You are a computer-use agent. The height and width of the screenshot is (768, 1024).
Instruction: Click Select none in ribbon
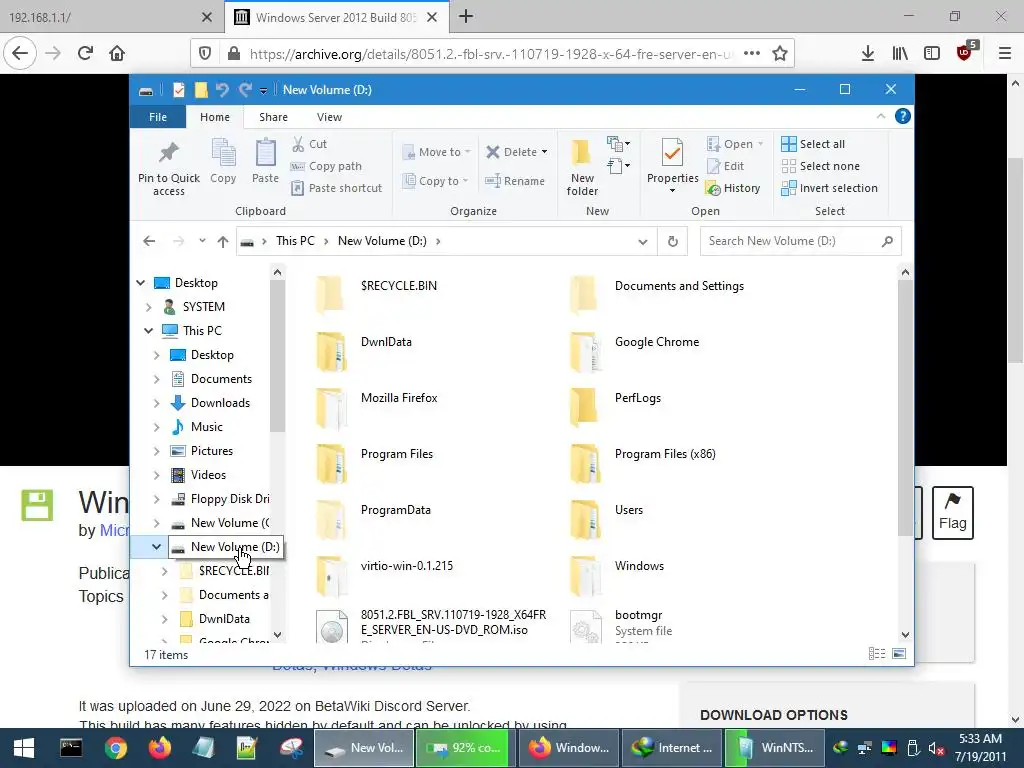(x=820, y=166)
